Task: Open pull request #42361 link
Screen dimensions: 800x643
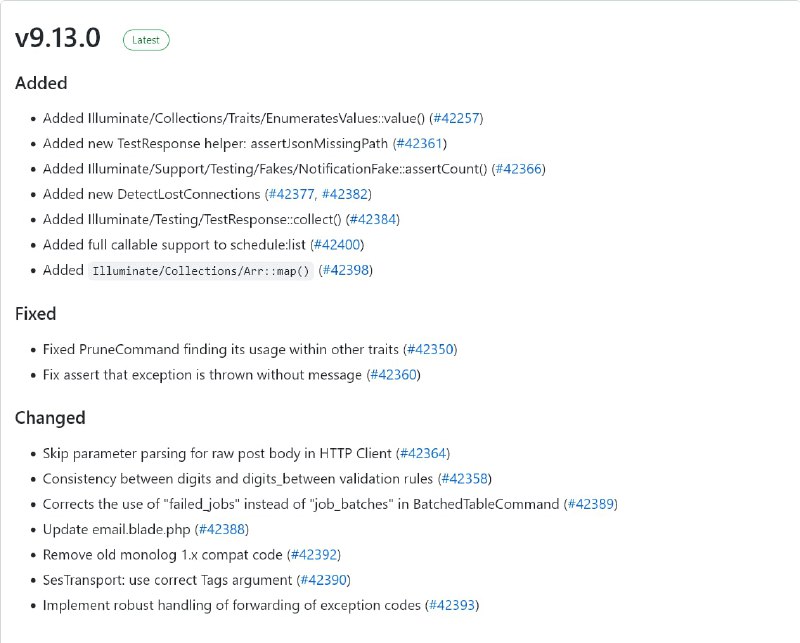Action: (x=419, y=144)
